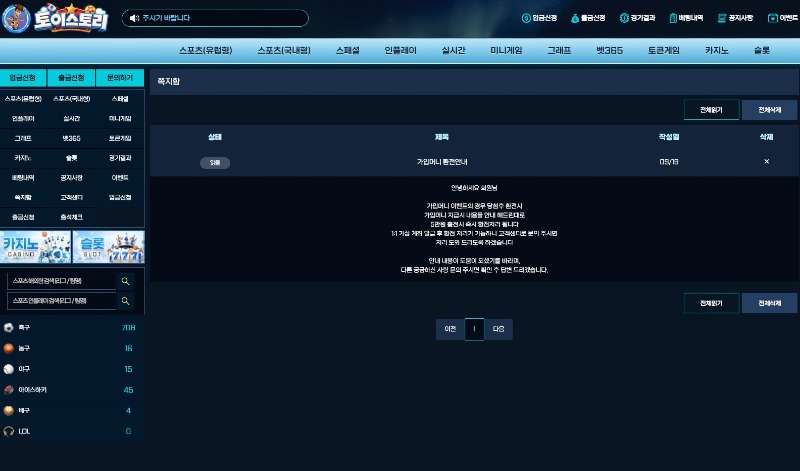Image resolution: width=800 pixels, height=471 pixels.
Task: Select 인플레이 in the top navigation bar
Action: coord(401,51)
